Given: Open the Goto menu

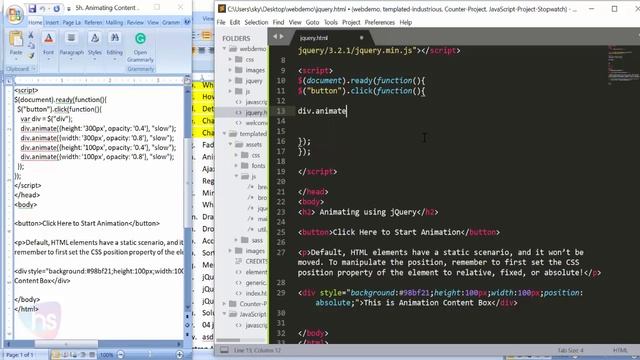Looking at the screenshot, I should click(x=312, y=22).
